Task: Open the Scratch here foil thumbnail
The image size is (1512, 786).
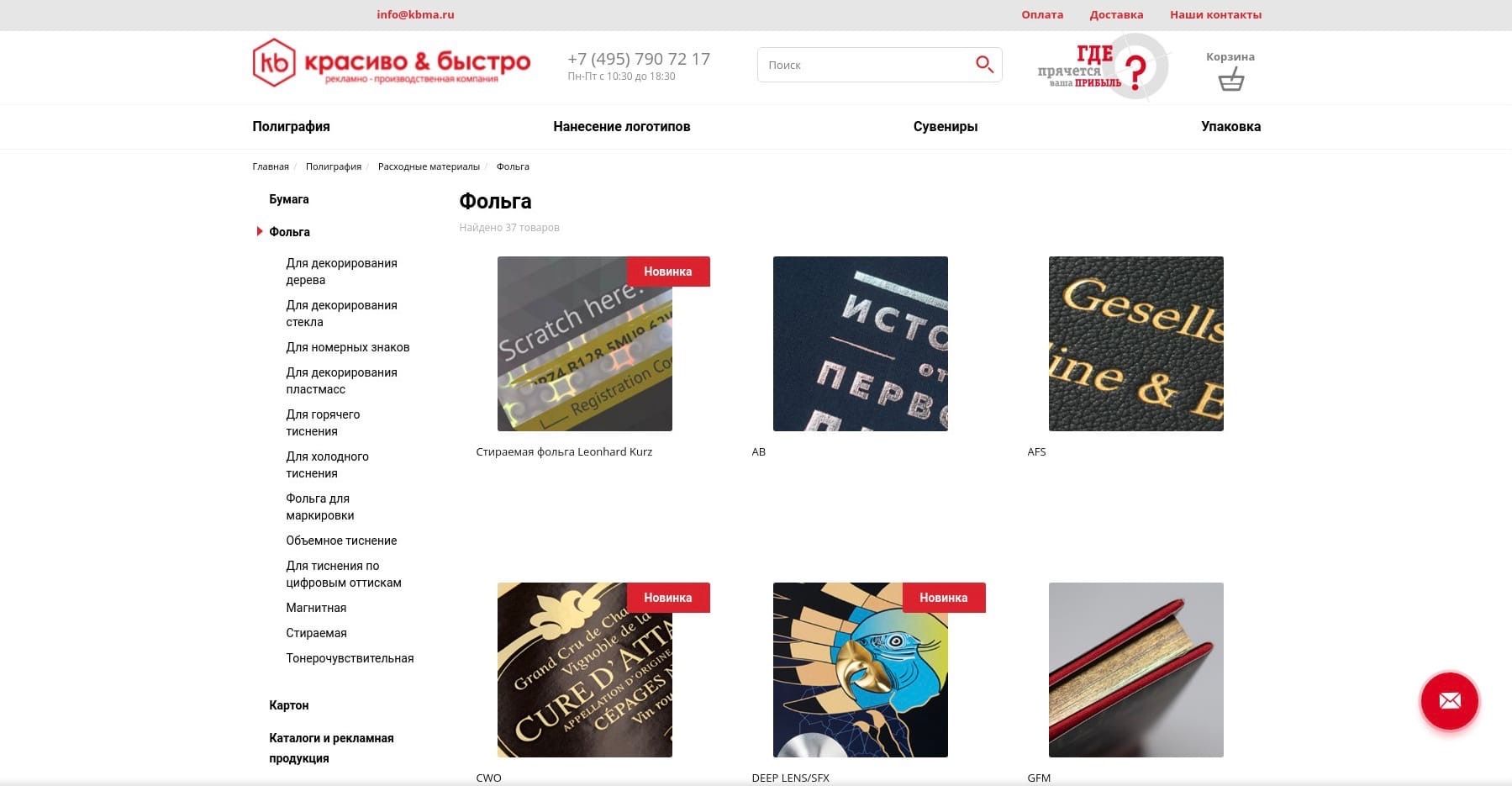Action: [585, 344]
